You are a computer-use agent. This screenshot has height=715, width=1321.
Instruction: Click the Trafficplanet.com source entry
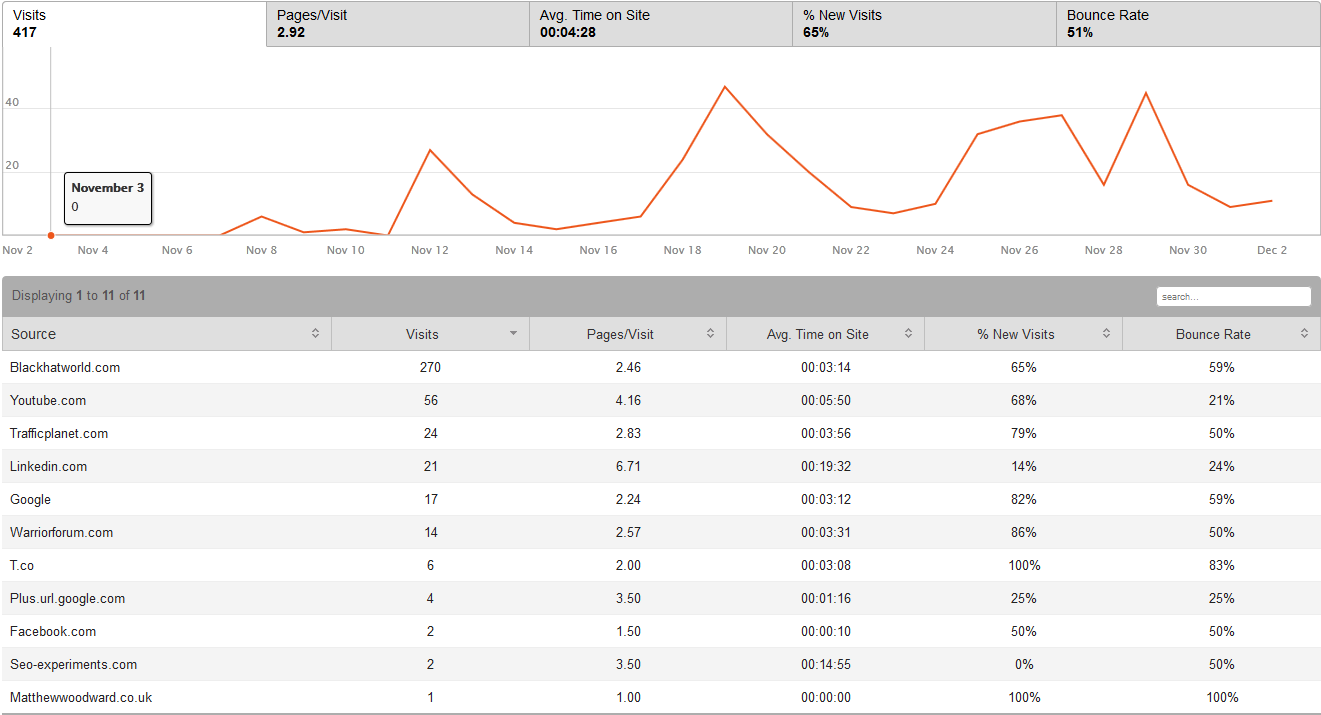59,433
